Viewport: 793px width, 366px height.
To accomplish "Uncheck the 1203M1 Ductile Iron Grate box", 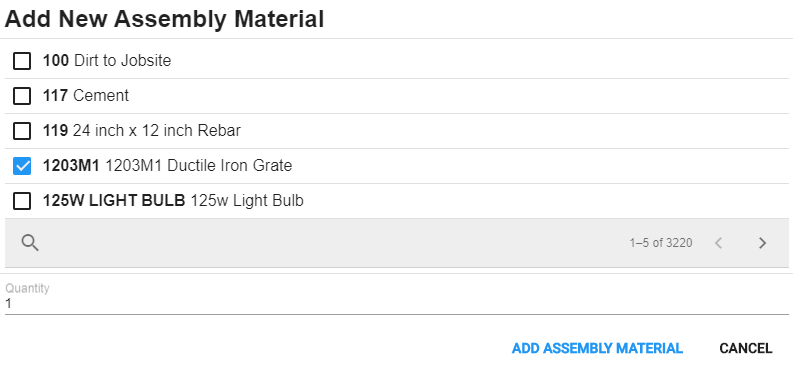I will 22,166.
